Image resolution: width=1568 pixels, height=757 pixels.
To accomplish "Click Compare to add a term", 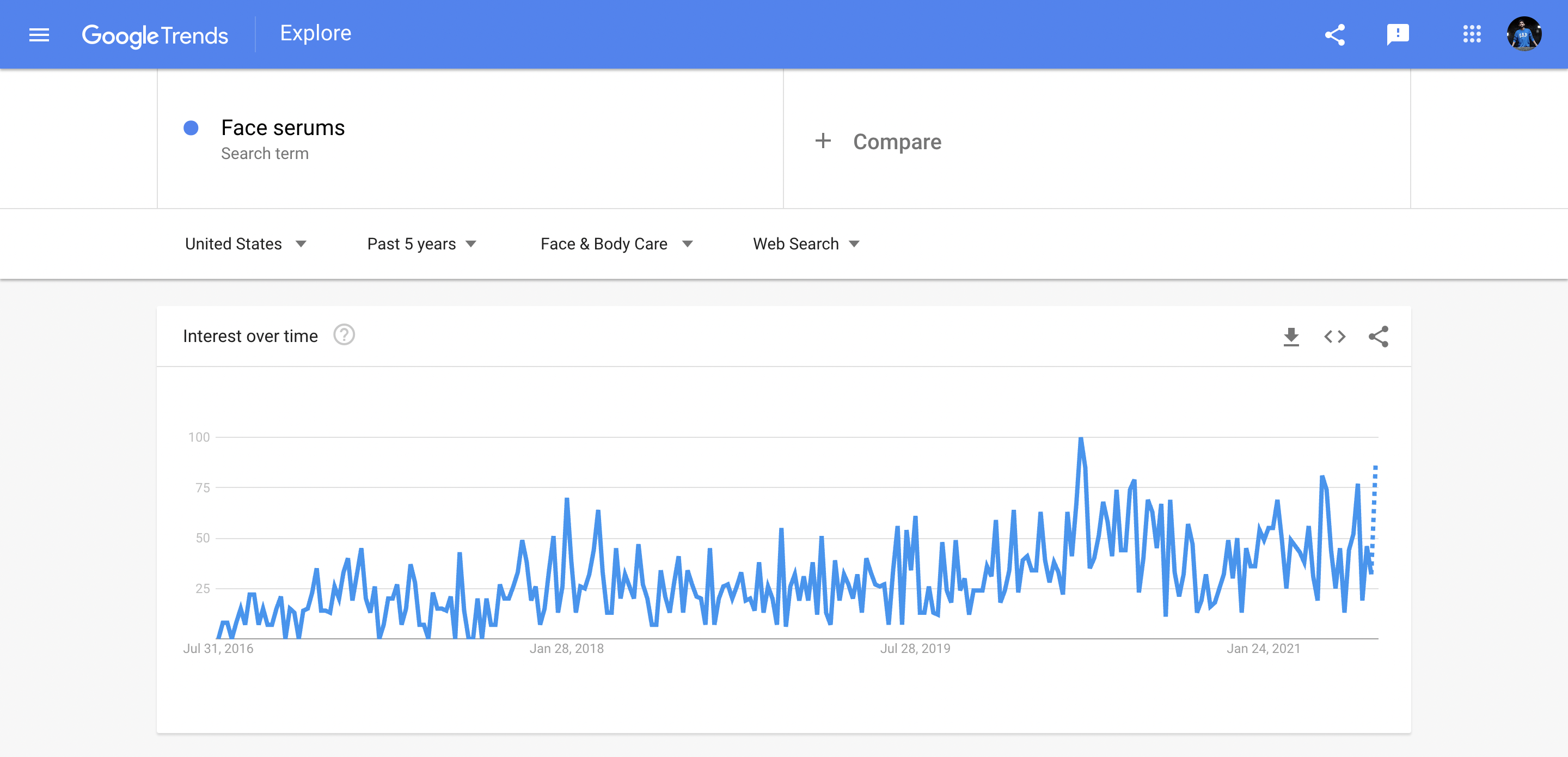I will [x=897, y=141].
